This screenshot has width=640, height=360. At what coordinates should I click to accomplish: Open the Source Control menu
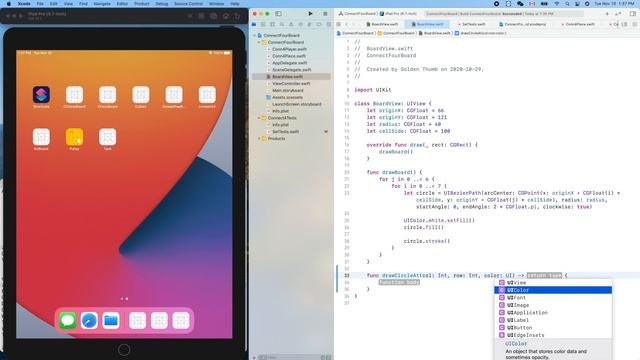click(188, 4)
